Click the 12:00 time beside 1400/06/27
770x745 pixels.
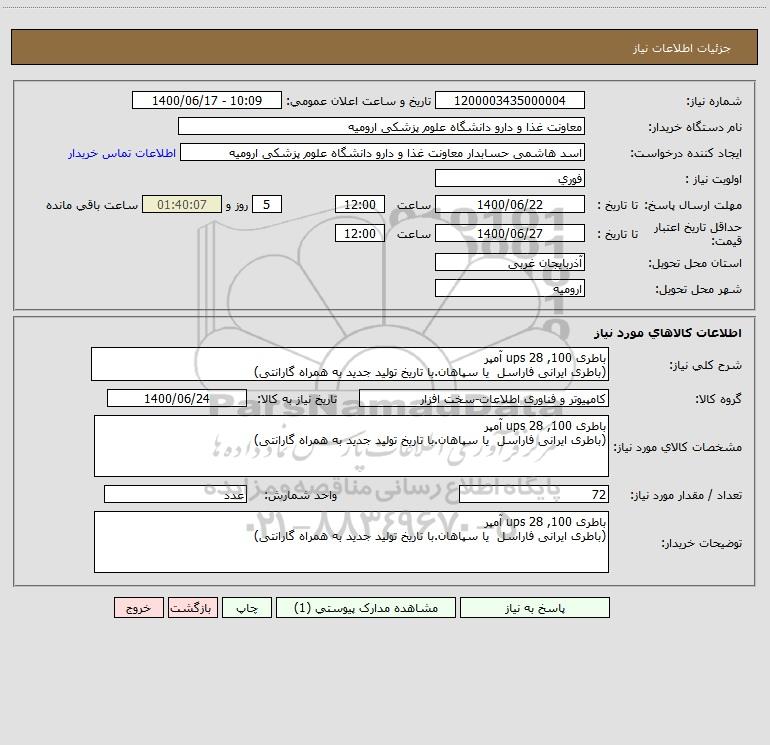click(x=359, y=233)
